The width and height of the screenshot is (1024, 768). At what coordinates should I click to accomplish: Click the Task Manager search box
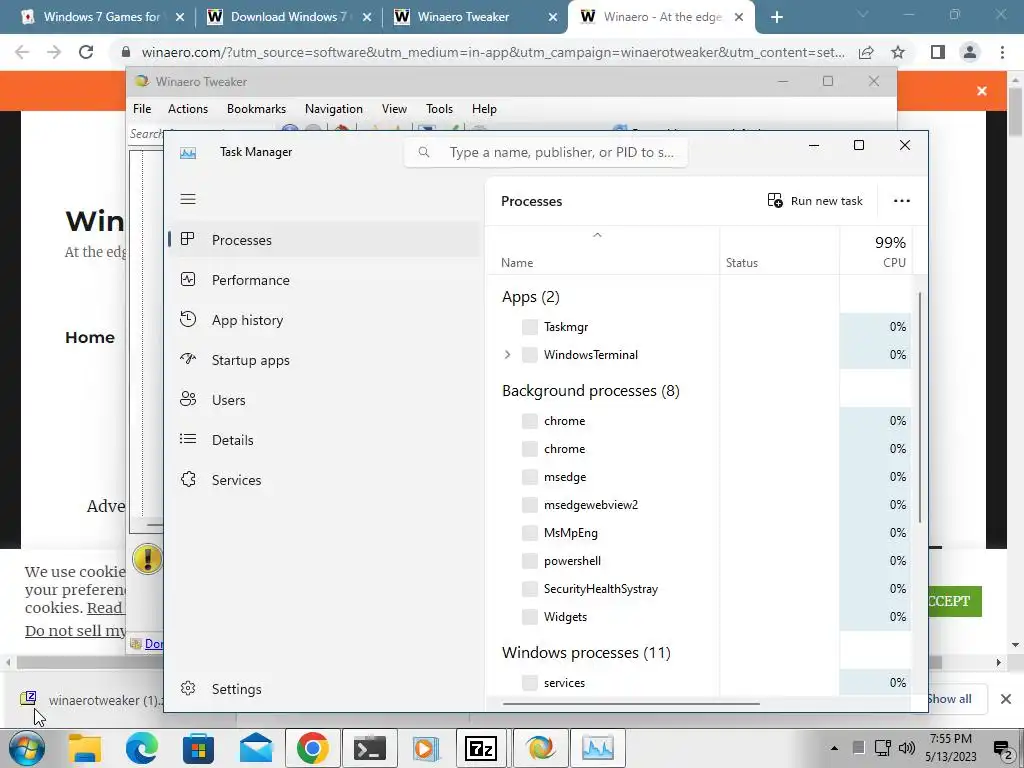546,152
